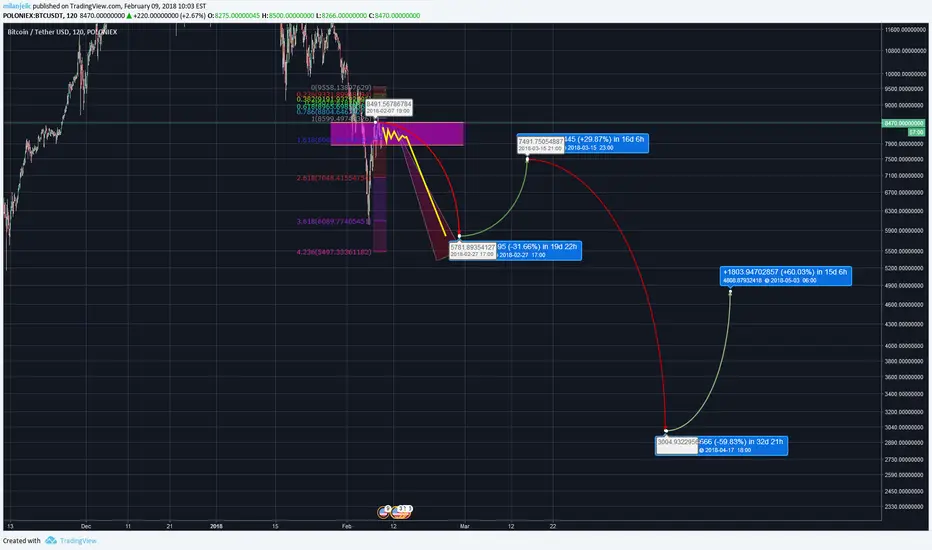932x550 pixels.
Task: Click the Feb label on the time axis
Action: [x=347, y=526]
